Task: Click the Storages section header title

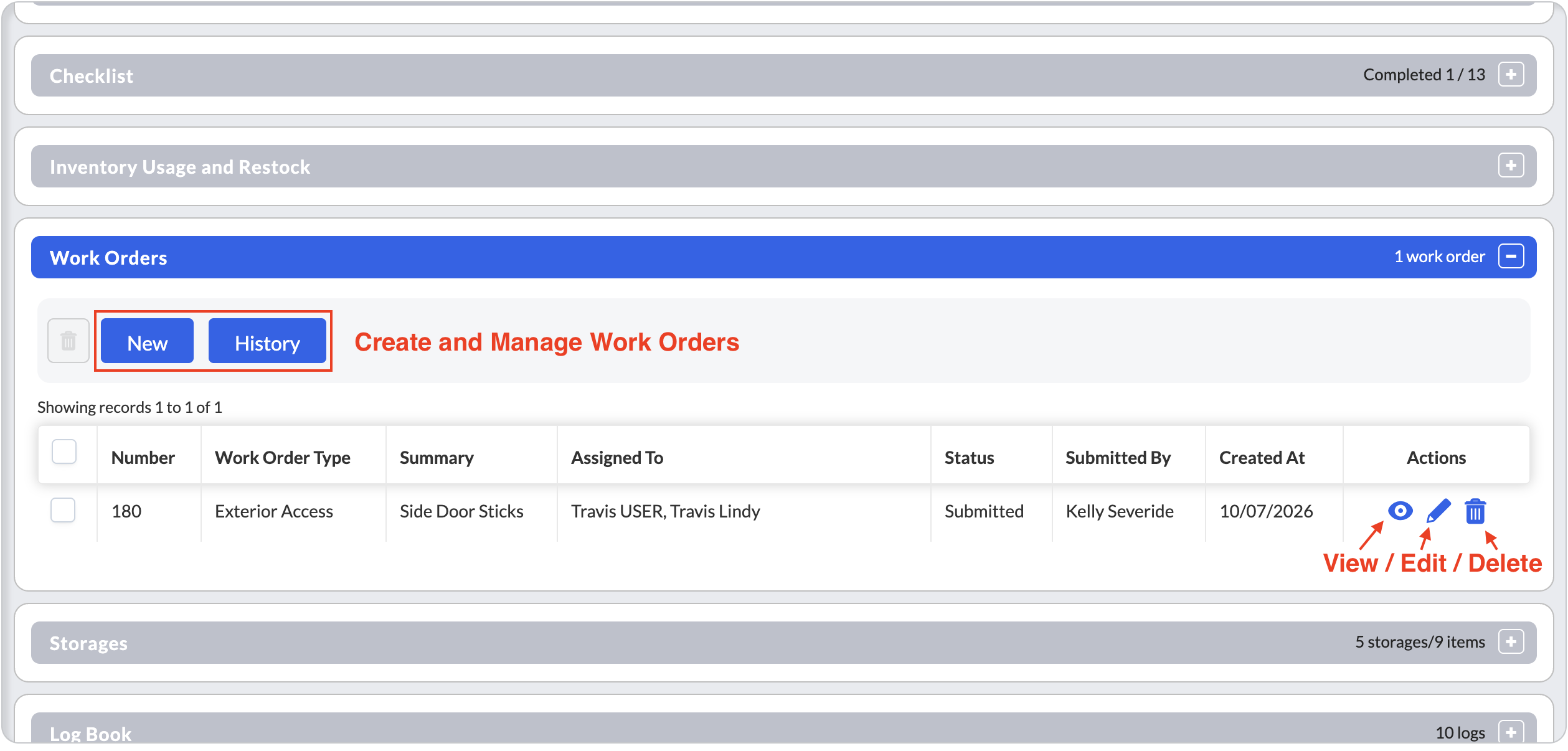Action: coord(88,643)
